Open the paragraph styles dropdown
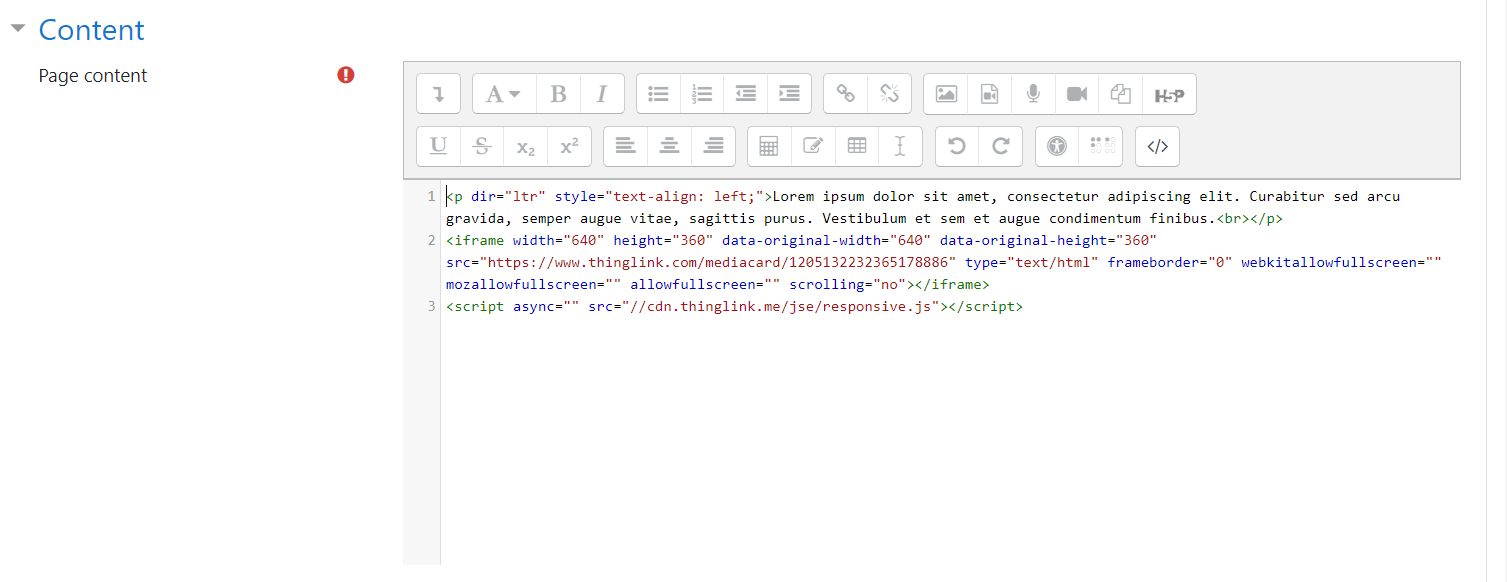 click(x=504, y=94)
